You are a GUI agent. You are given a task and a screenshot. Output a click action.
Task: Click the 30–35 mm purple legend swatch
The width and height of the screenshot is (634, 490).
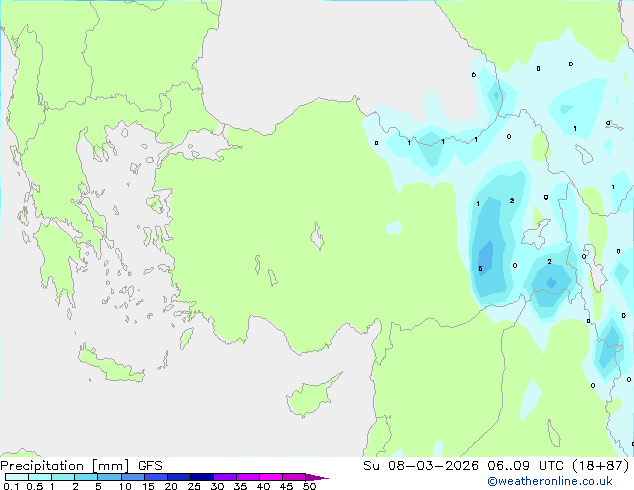coord(224,477)
